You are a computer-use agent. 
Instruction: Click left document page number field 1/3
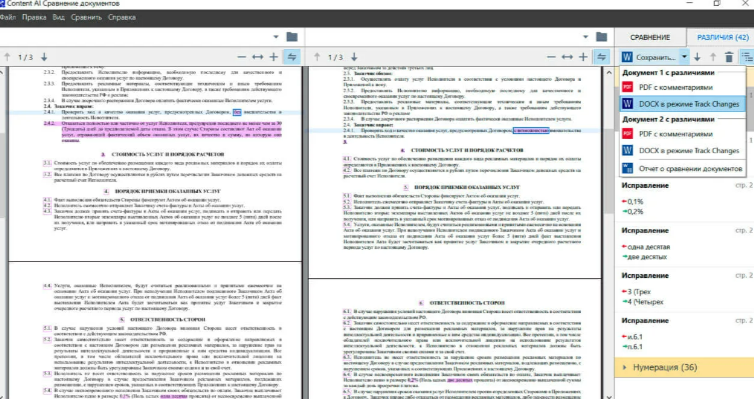click(x=25, y=57)
